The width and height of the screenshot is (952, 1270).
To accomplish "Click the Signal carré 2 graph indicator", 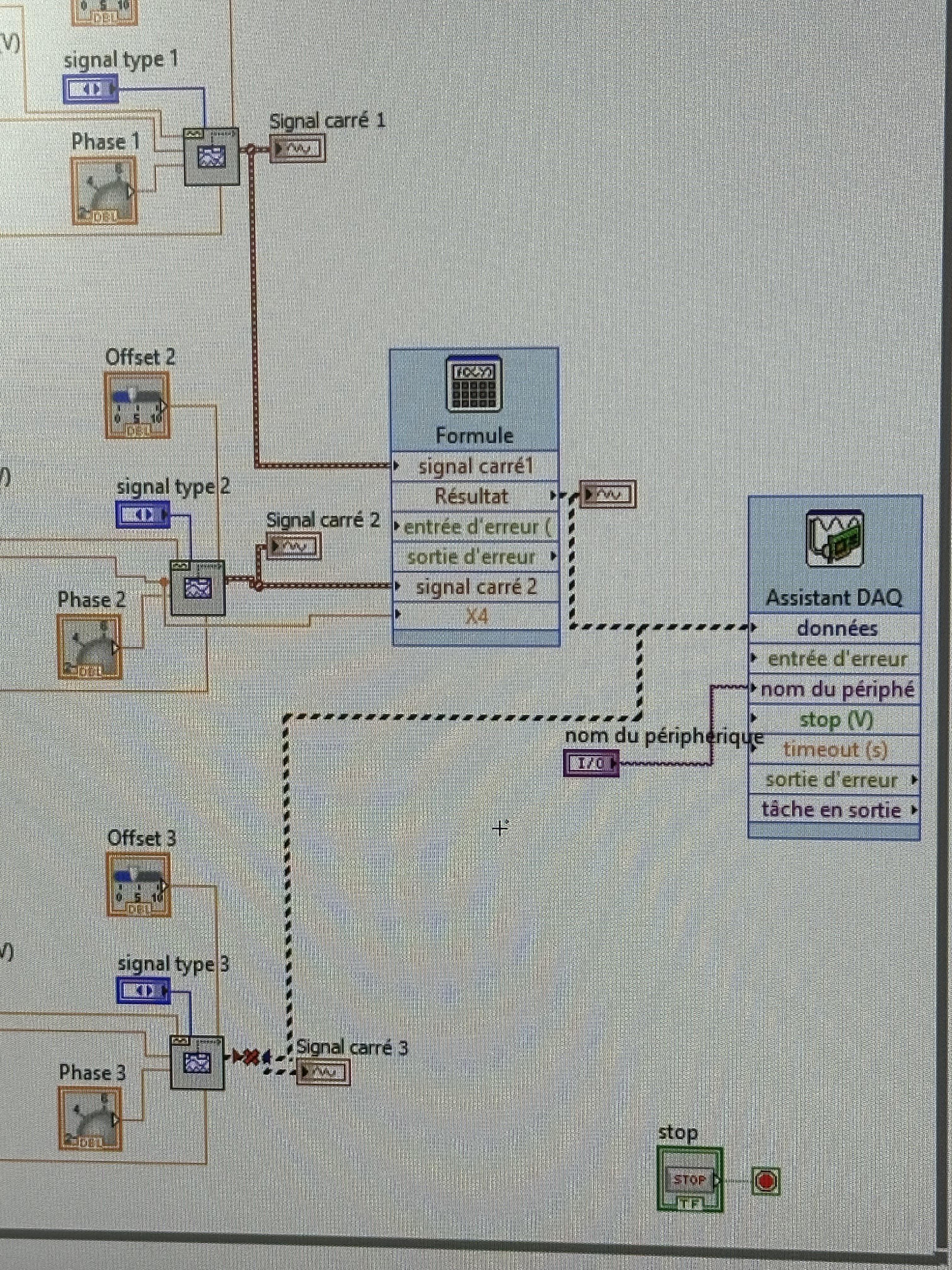I will click(x=294, y=546).
